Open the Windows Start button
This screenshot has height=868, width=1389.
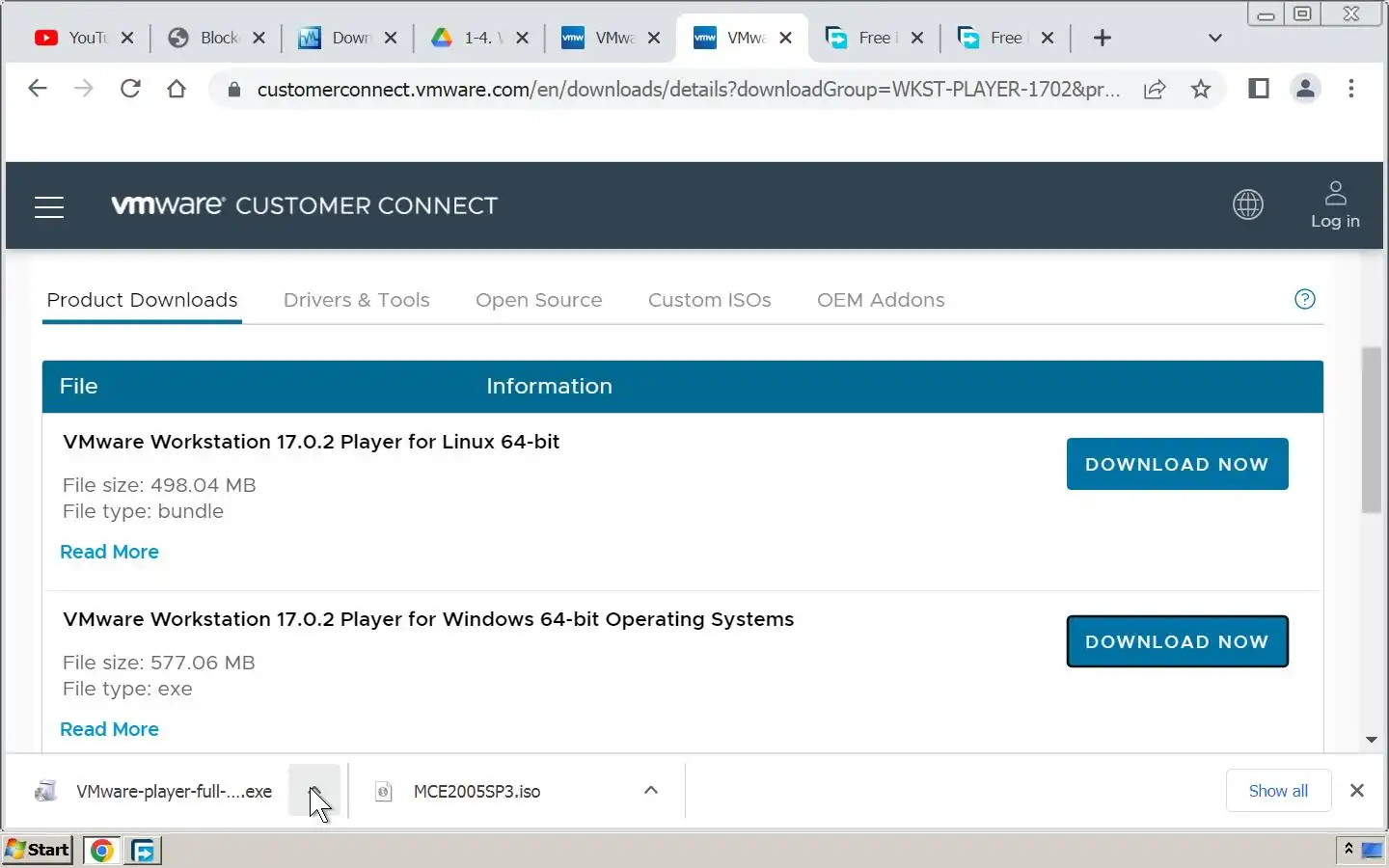tap(39, 850)
